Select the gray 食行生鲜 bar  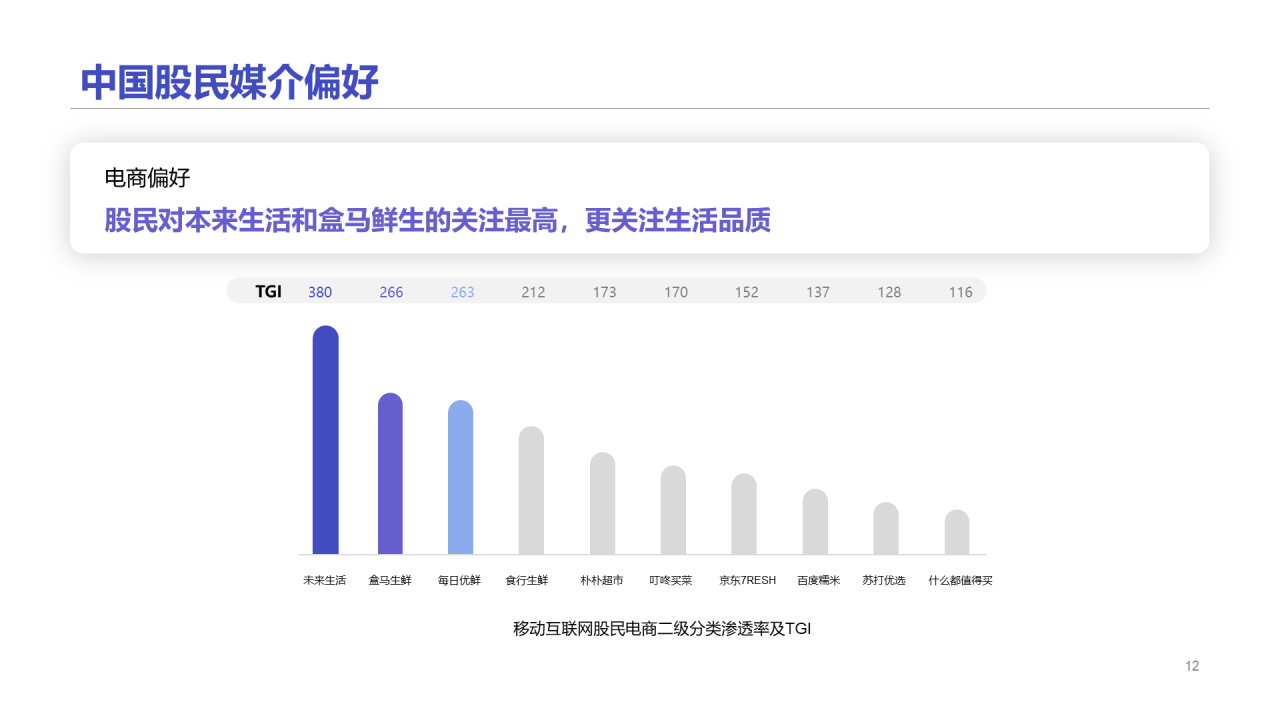(531, 491)
